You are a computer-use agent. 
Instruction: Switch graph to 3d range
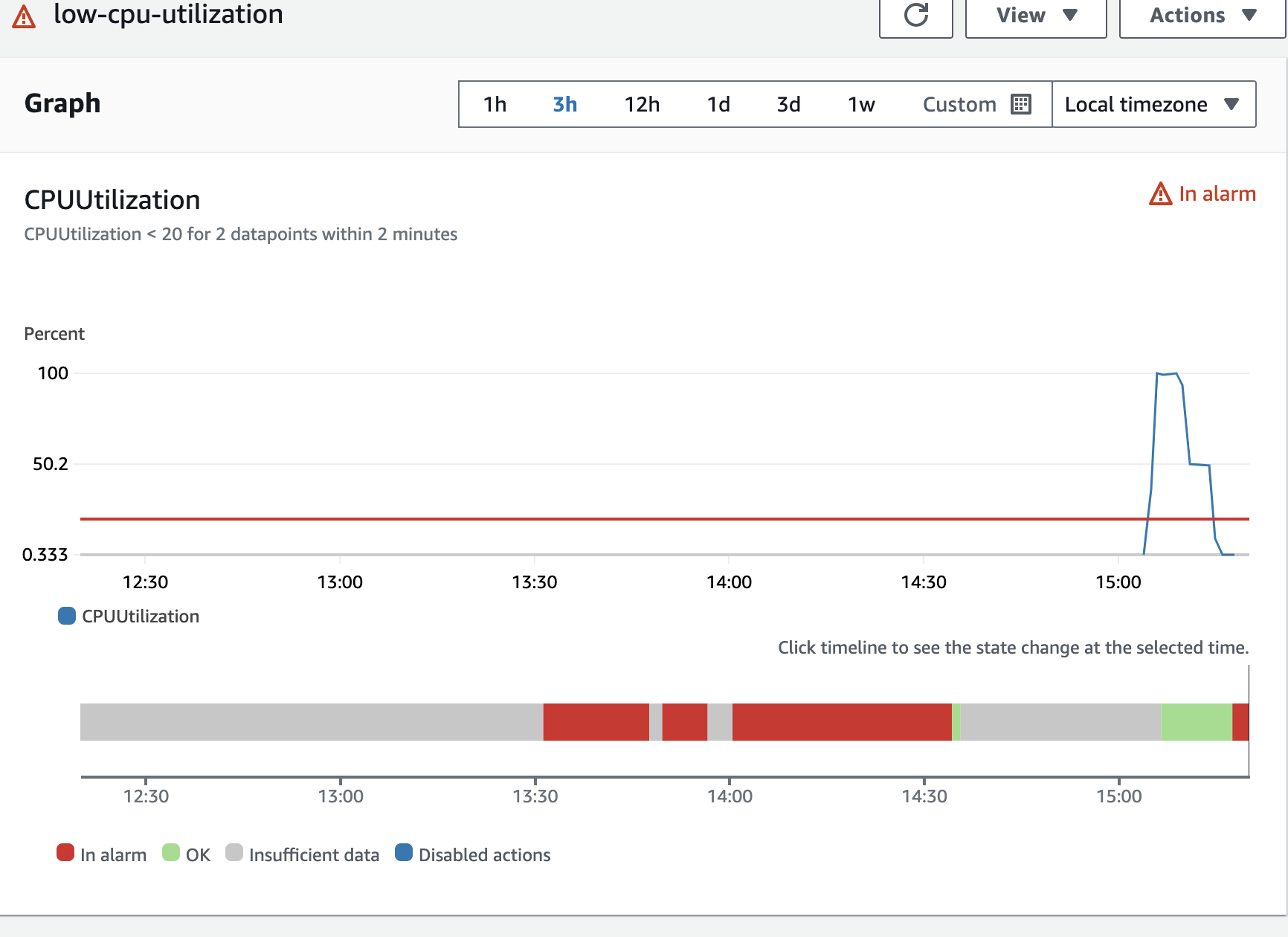(x=788, y=104)
